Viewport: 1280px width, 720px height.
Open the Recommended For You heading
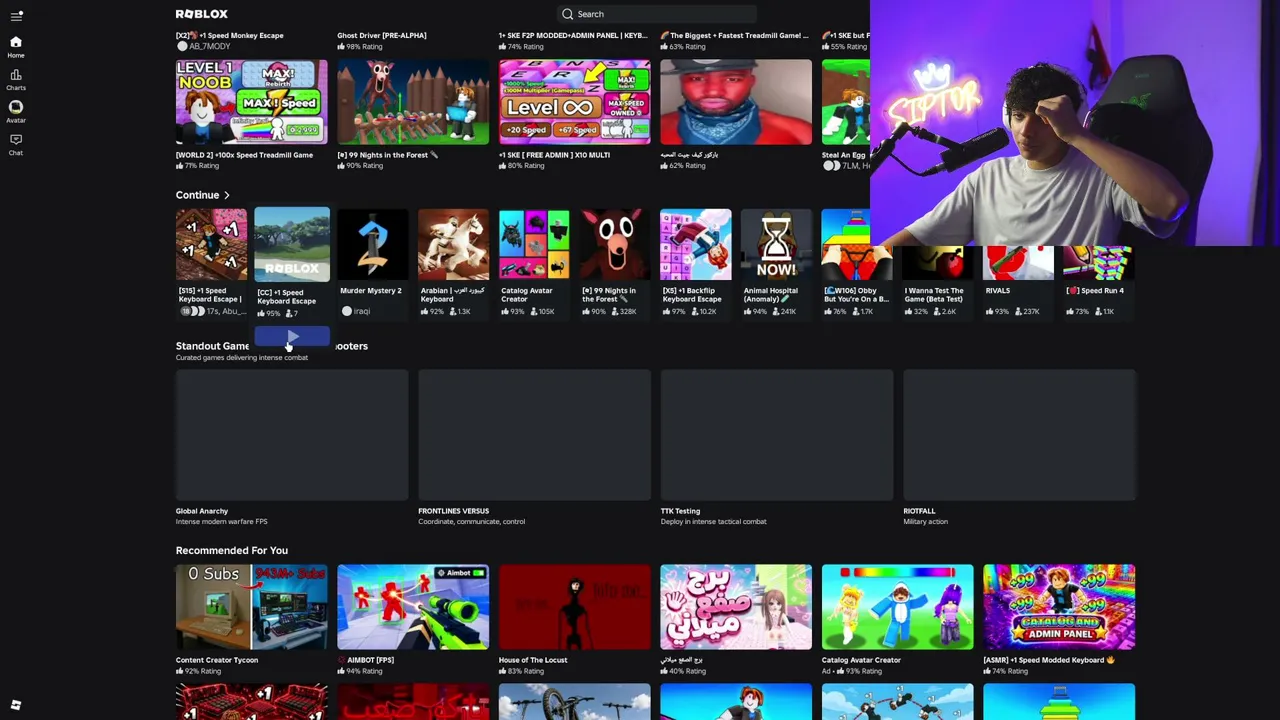[x=232, y=550]
